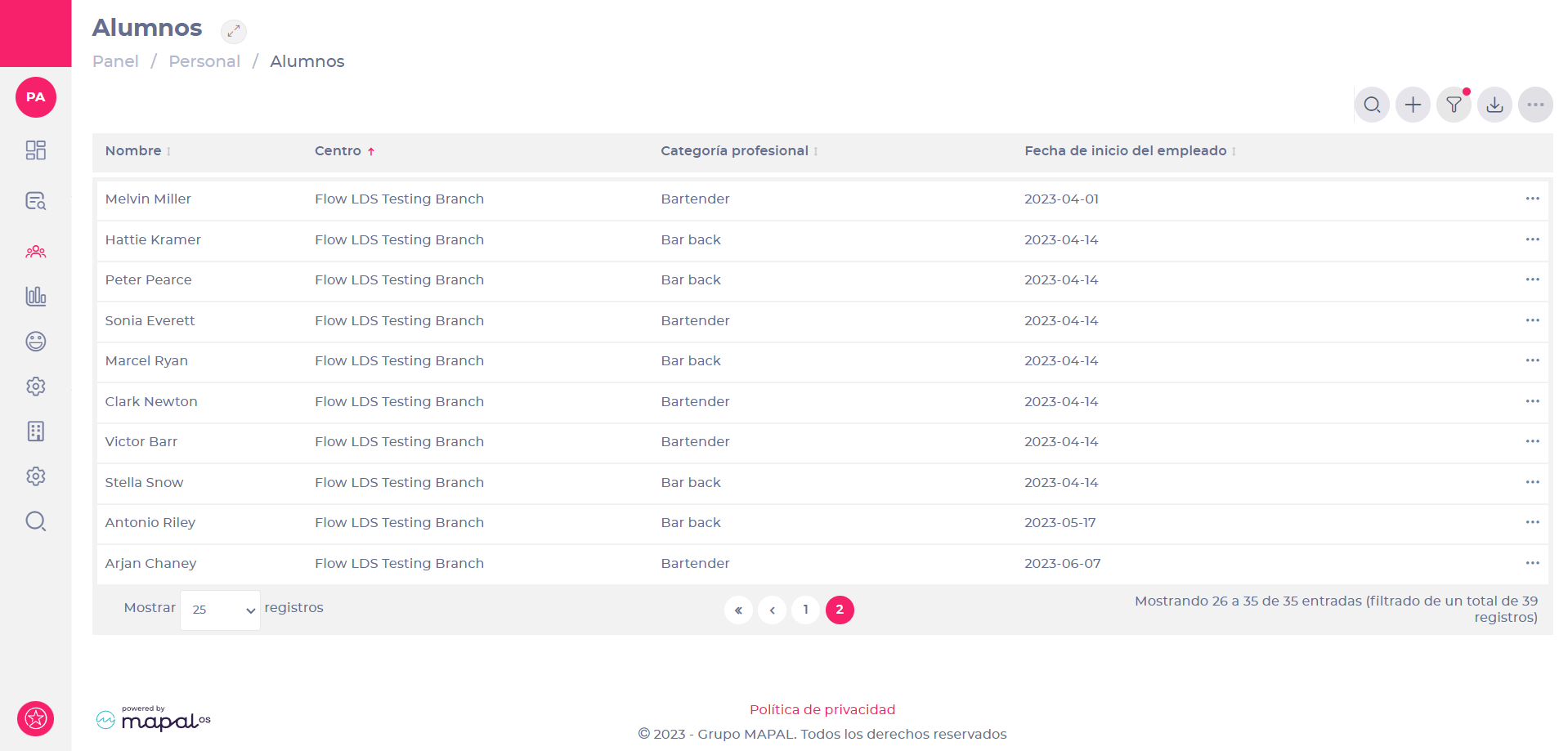This screenshot has height=751, width=1568.
Task: Sort table by Centro column
Action: point(344,151)
